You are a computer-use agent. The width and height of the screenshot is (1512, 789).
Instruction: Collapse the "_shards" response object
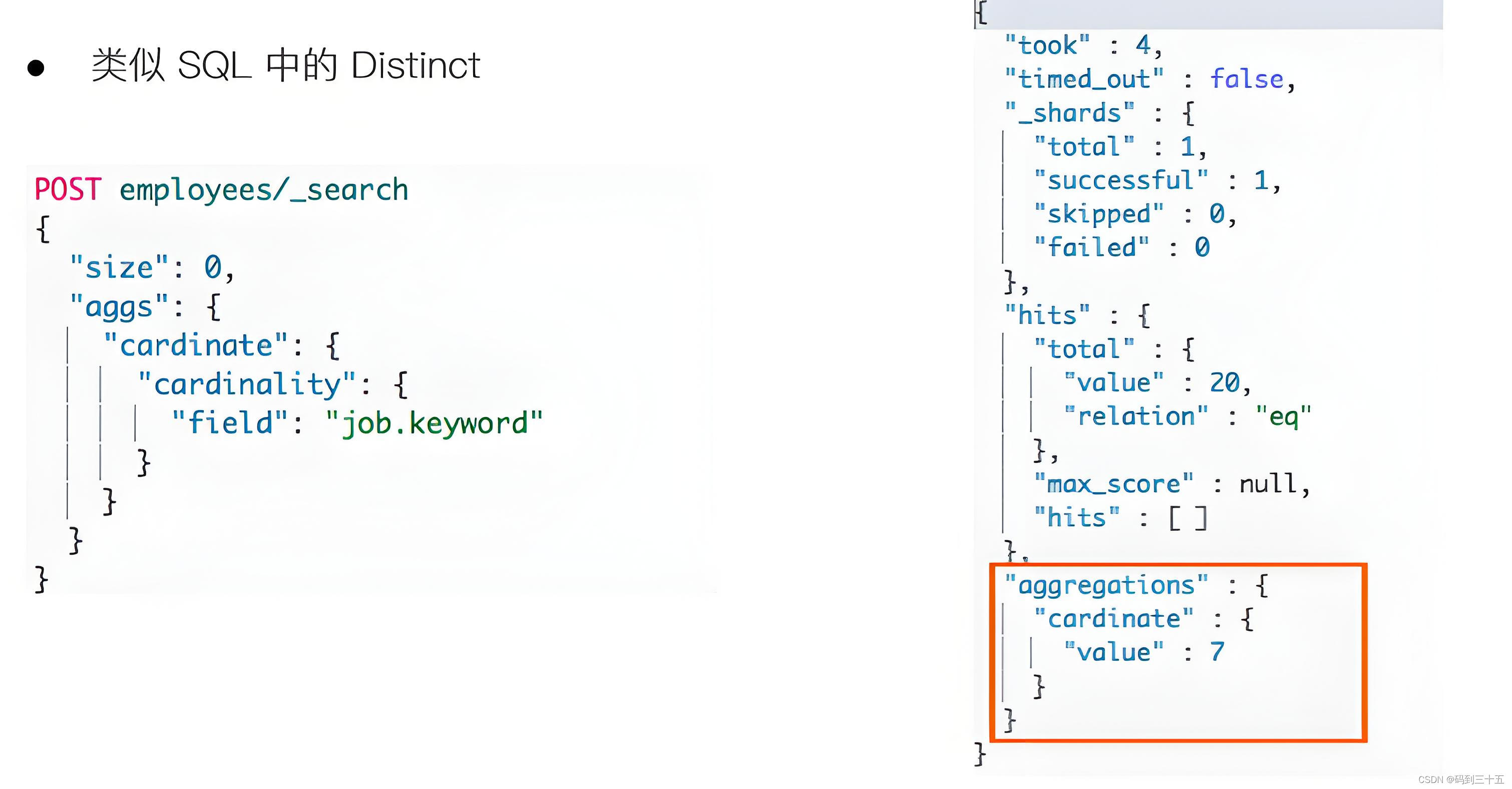click(x=1189, y=113)
